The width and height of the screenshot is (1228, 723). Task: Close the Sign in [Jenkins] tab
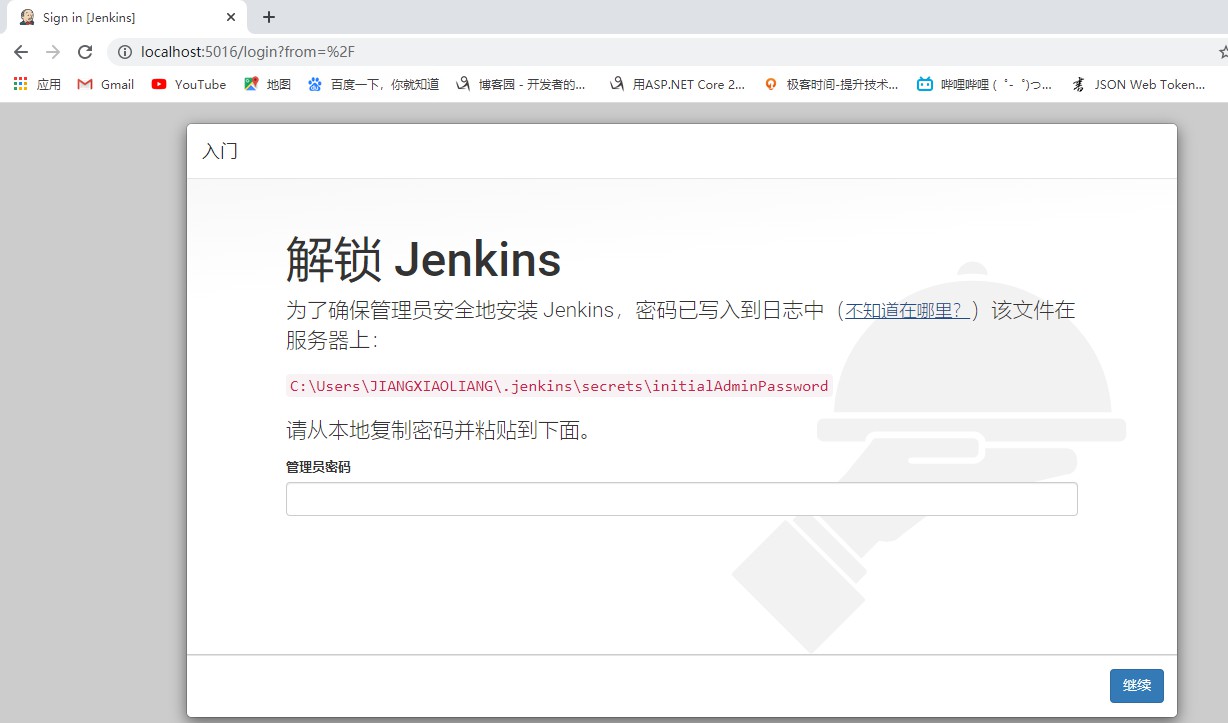pos(231,17)
